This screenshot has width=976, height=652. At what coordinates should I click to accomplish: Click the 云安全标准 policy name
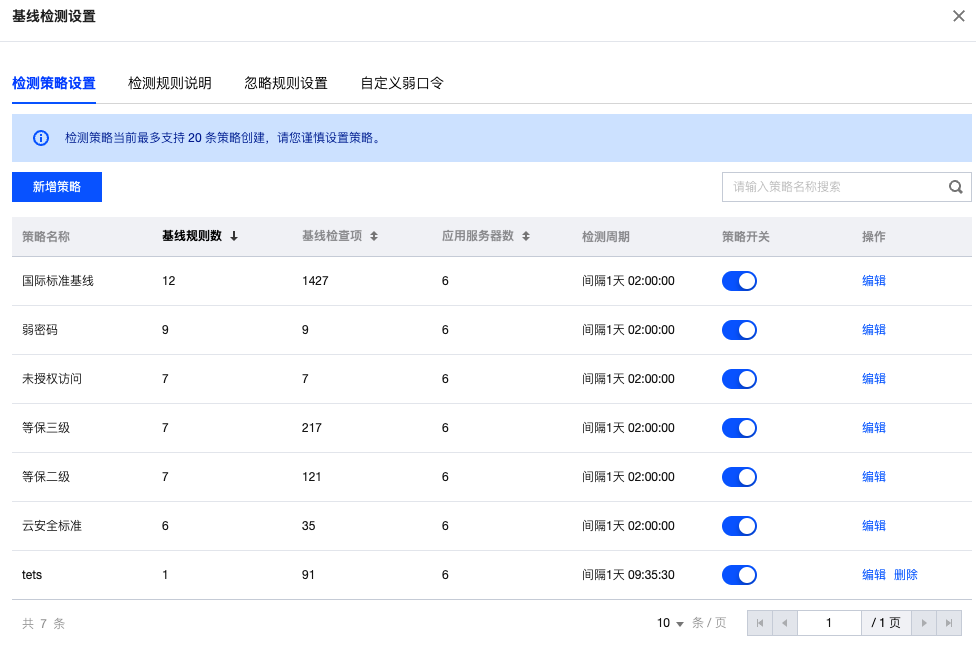[x=52, y=526]
